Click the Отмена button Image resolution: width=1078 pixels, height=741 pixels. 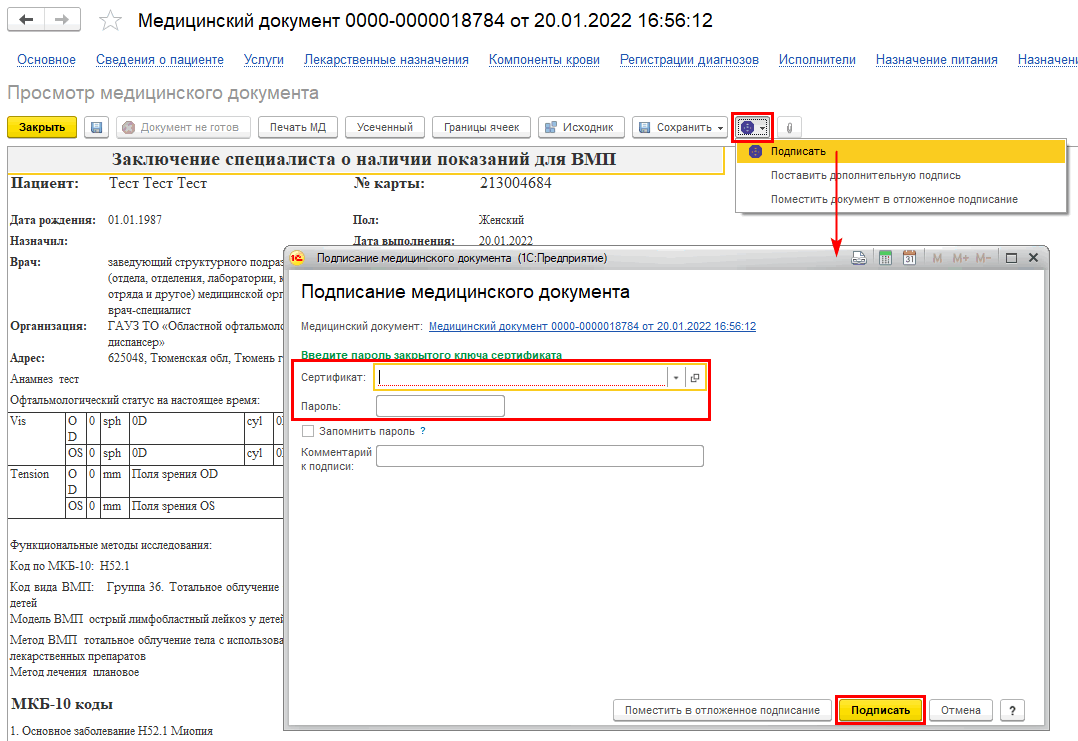tap(961, 710)
